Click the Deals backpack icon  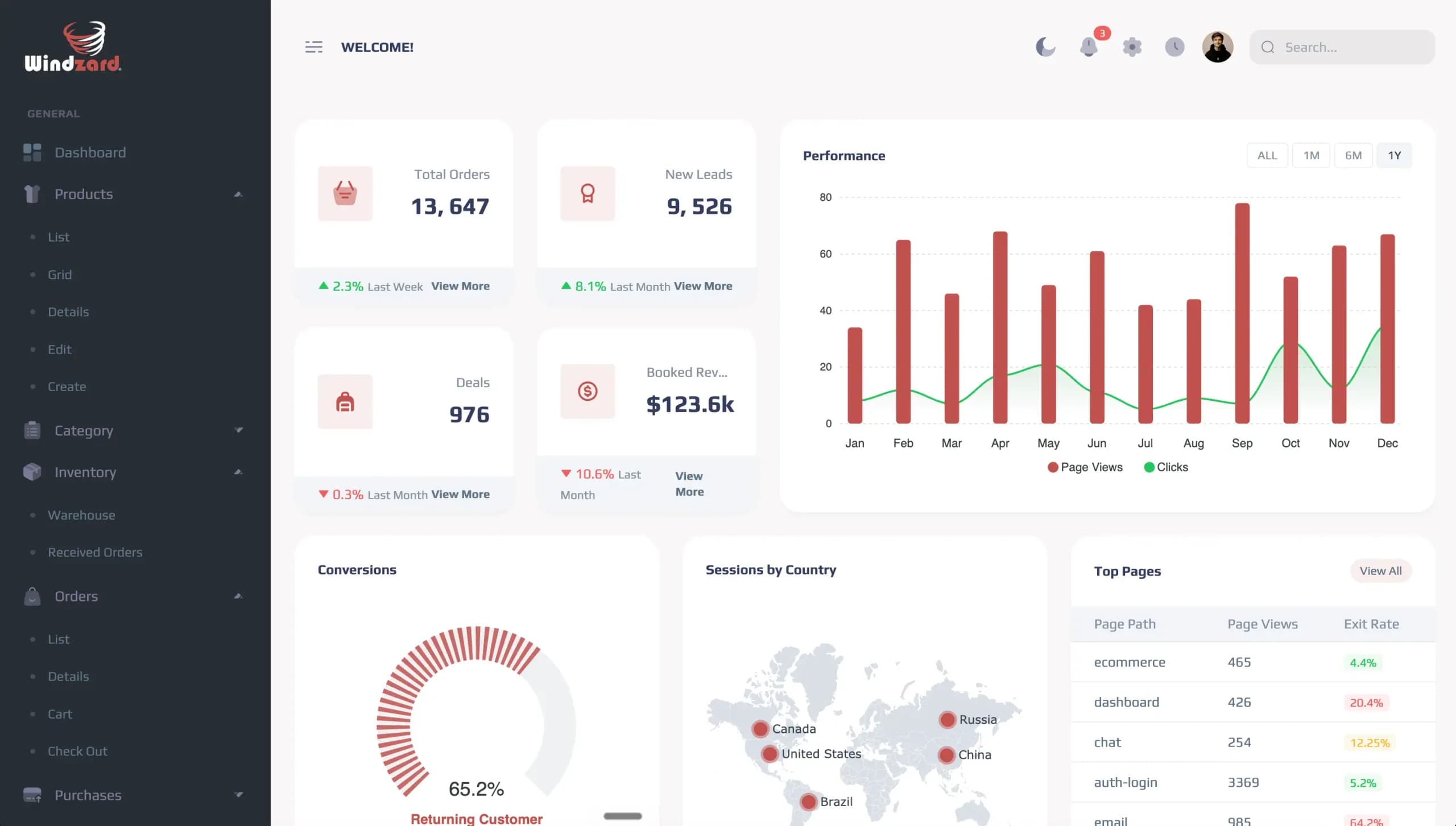[x=345, y=402]
